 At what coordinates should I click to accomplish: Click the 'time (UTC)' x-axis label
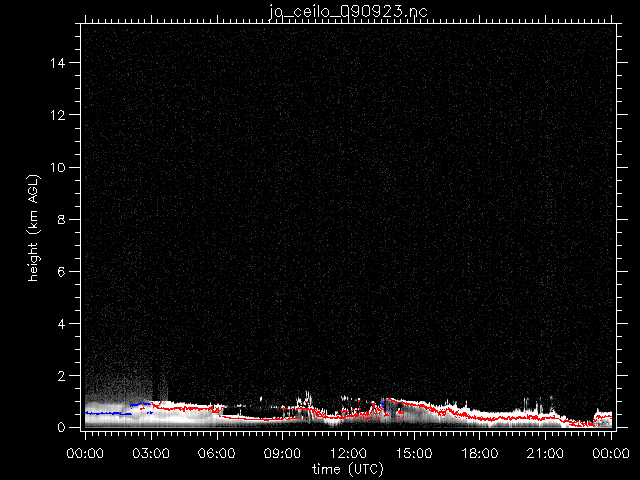pos(347,468)
